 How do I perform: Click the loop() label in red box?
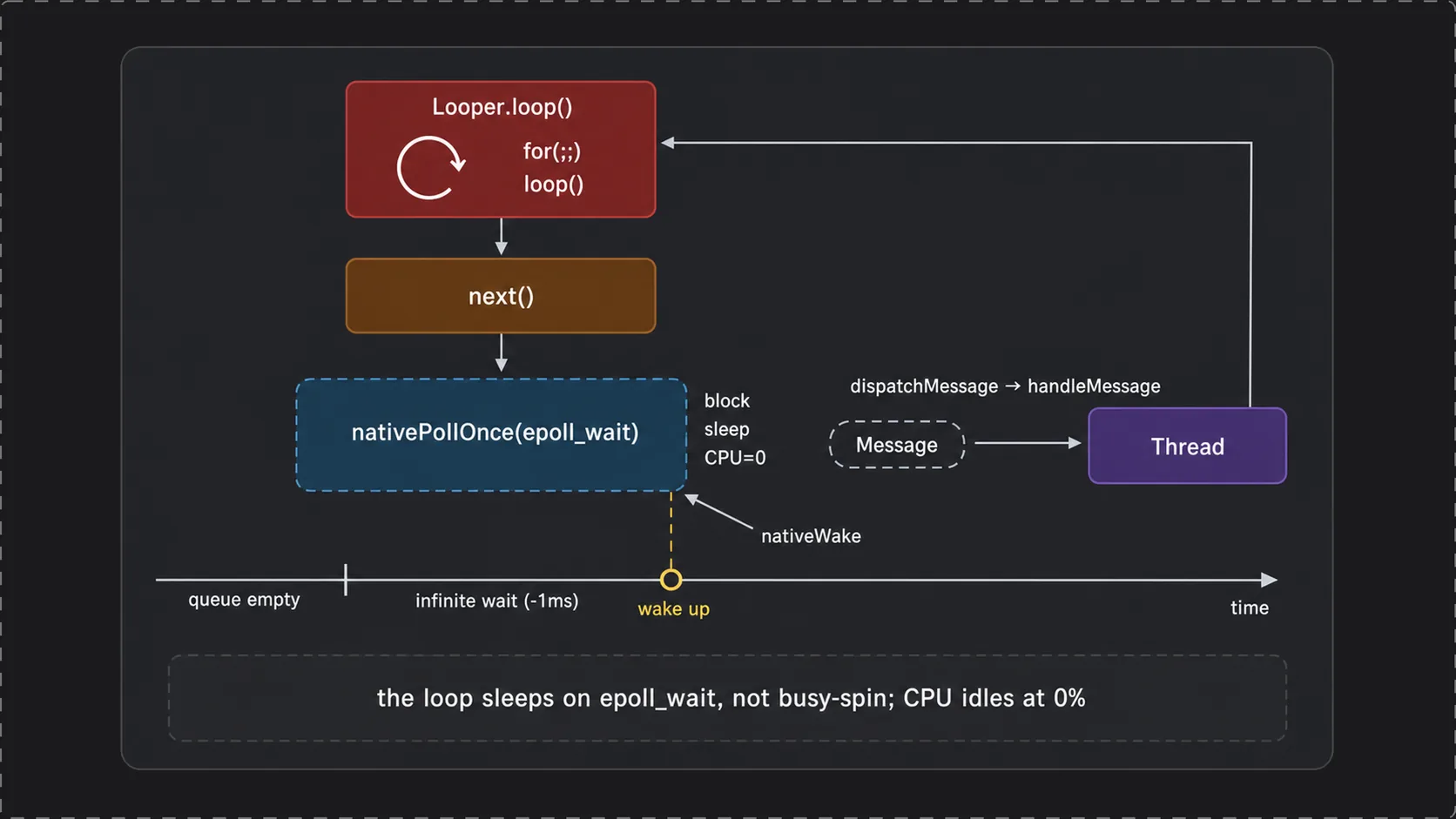tap(554, 185)
